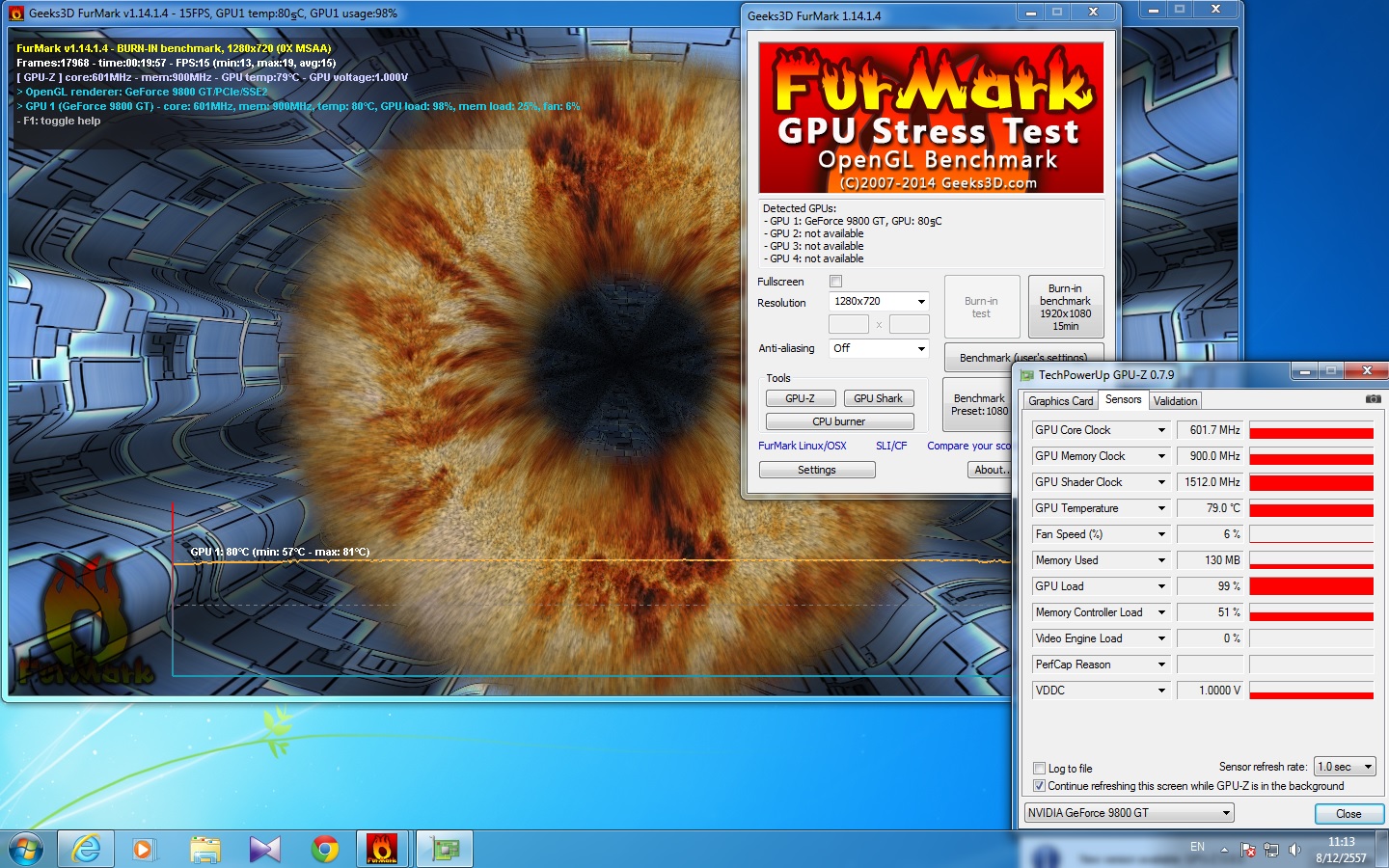Expand the VDDC sensor dropdown
The image size is (1389, 868).
1161,691
